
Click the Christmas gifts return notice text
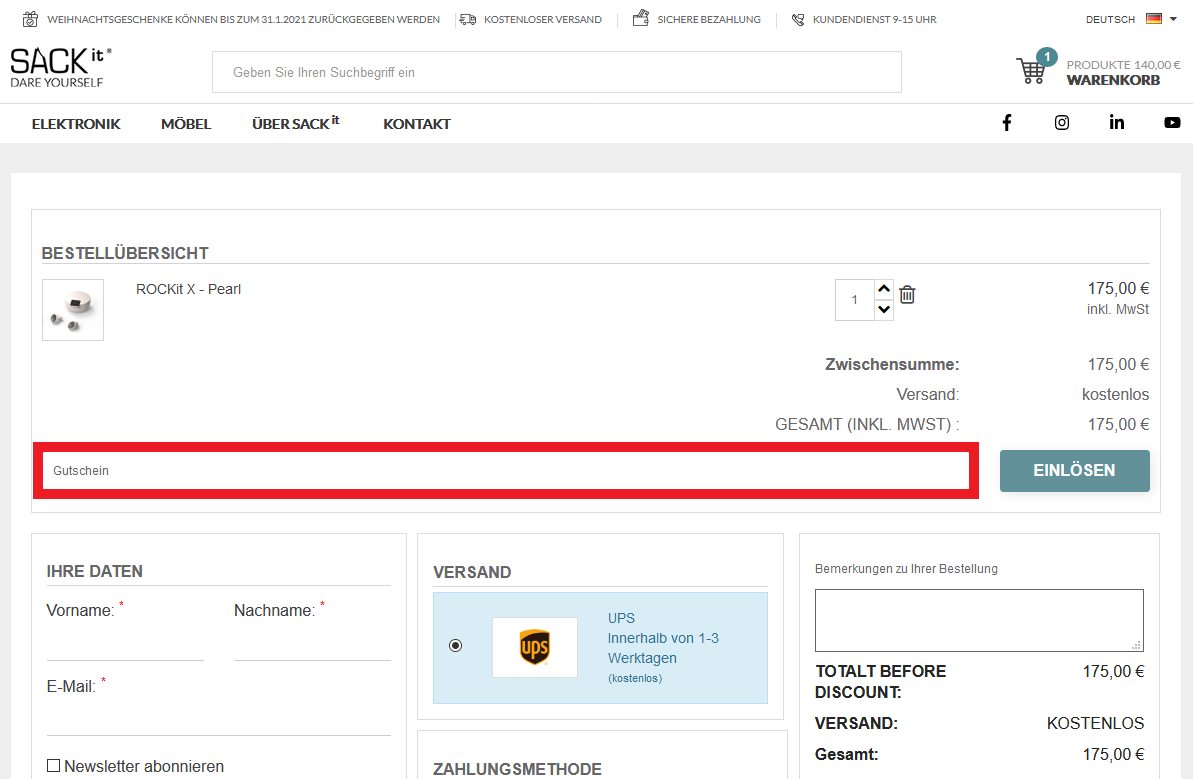243,20
